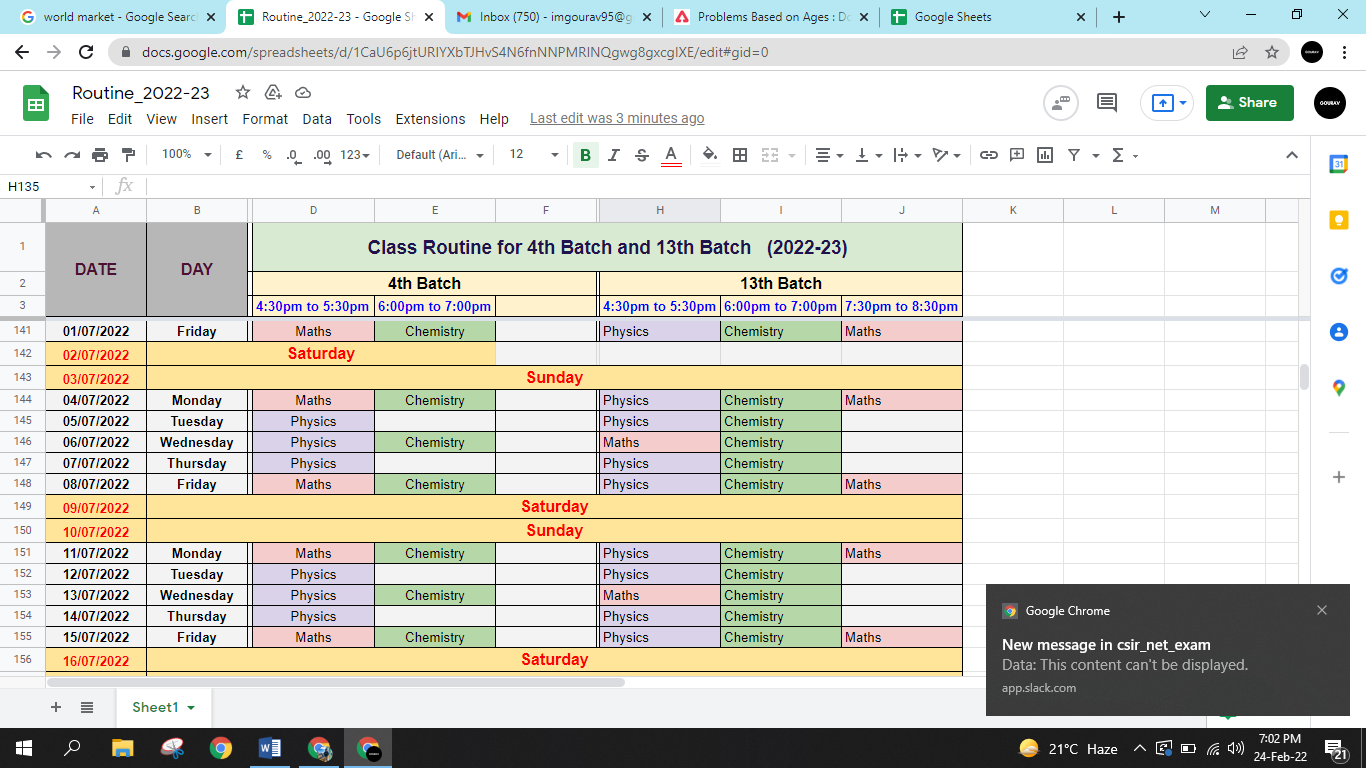Open the last edit history link

[x=617, y=118]
